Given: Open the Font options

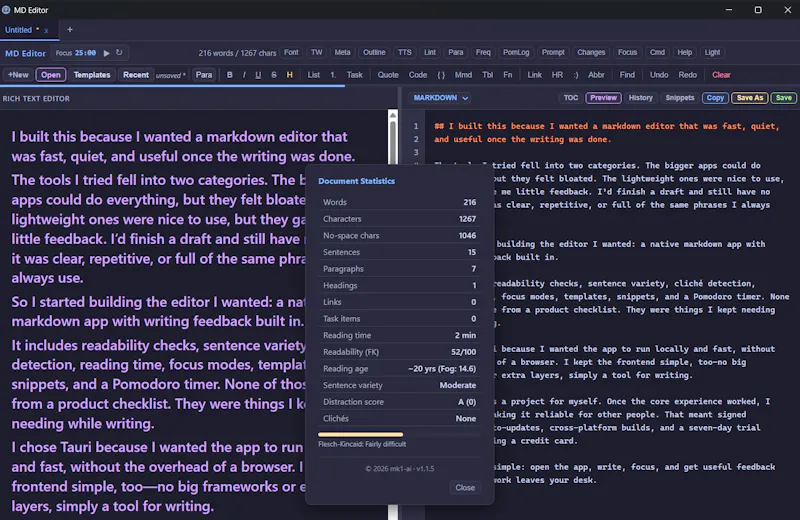Looking at the screenshot, I should 291,53.
